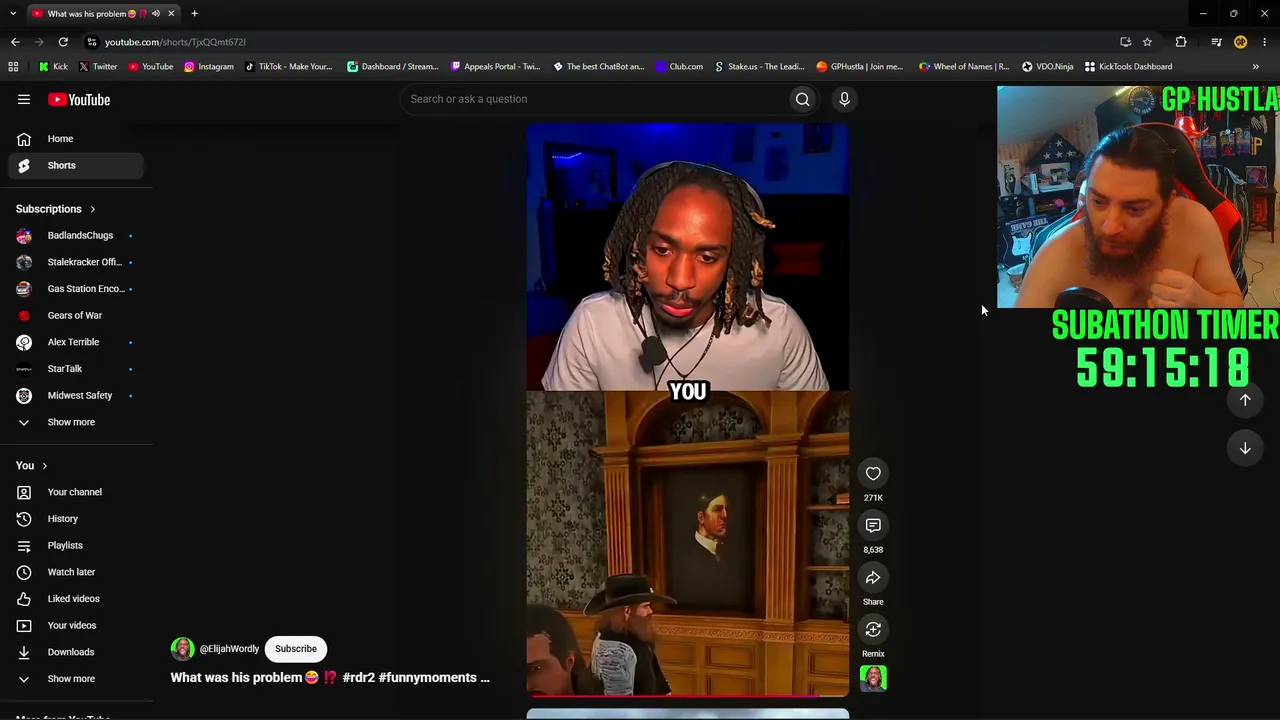Click the #funnymoments hashtag

(x=427, y=678)
